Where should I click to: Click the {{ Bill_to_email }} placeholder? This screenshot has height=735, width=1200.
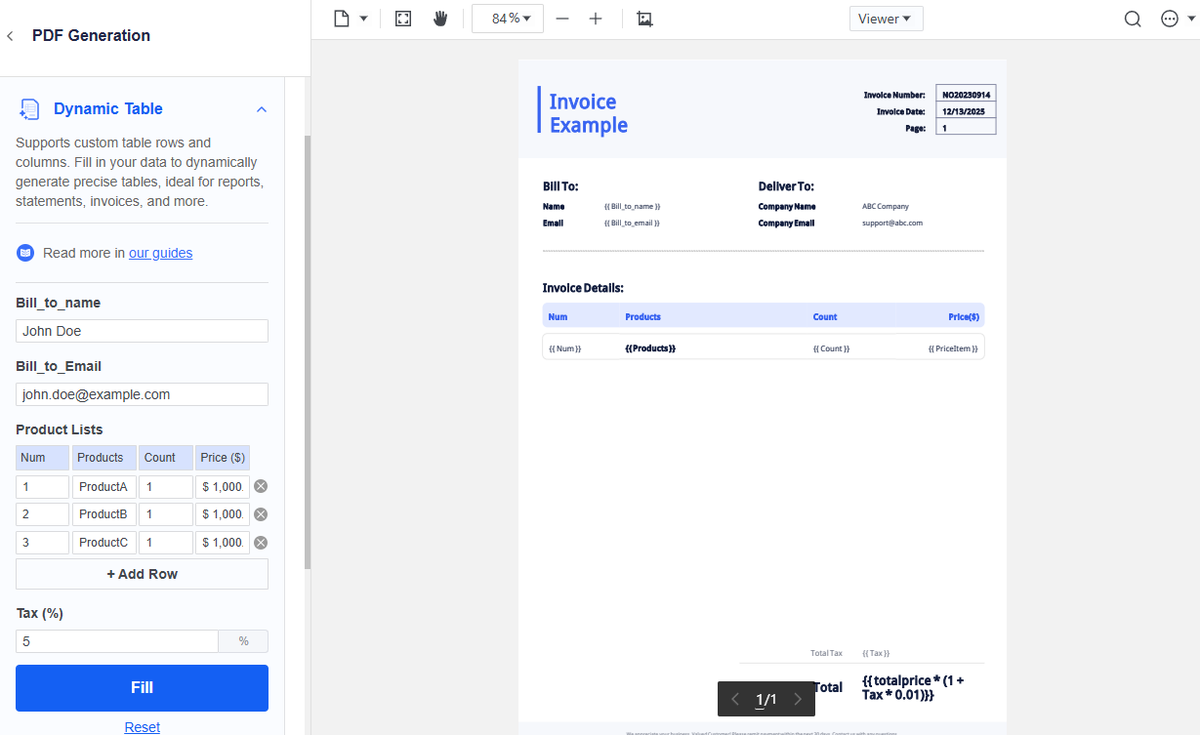tap(632, 223)
